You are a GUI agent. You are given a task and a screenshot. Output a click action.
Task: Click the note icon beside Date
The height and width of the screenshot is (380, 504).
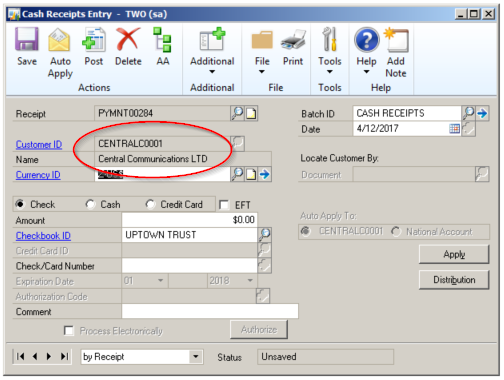pyautogui.click(x=469, y=129)
